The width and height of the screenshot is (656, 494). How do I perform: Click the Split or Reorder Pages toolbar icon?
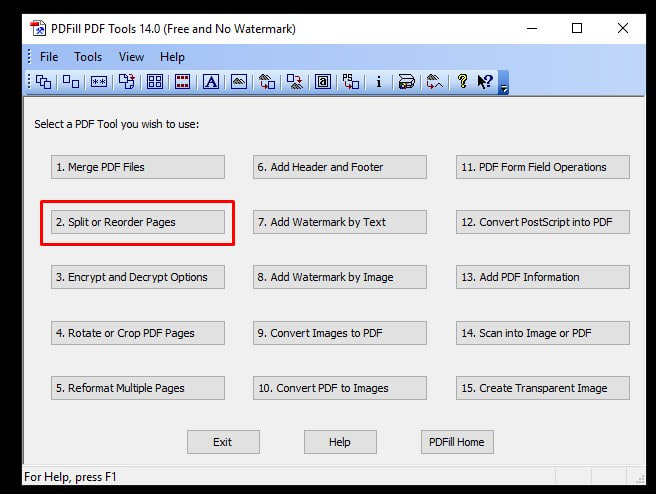click(71, 82)
